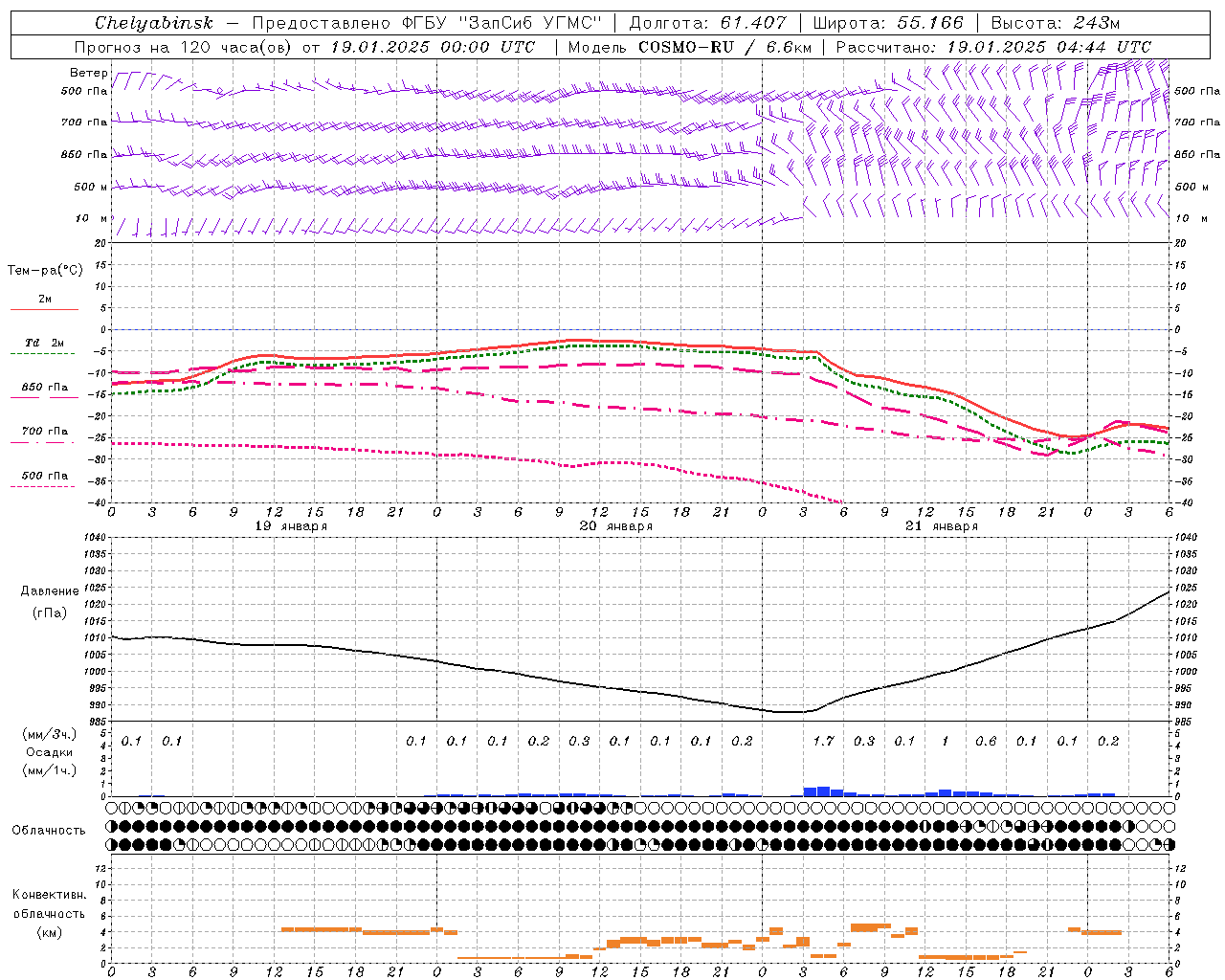This screenshot has width=1225, height=980.
Task: Click the 'Td 2м' dew point legend entry
Action: (x=44, y=343)
